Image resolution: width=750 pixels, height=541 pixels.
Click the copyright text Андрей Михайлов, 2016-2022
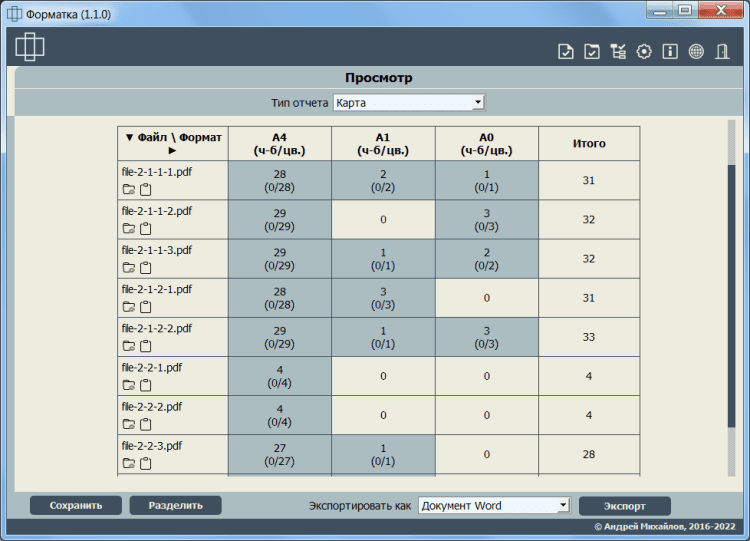click(x=665, y=527)
